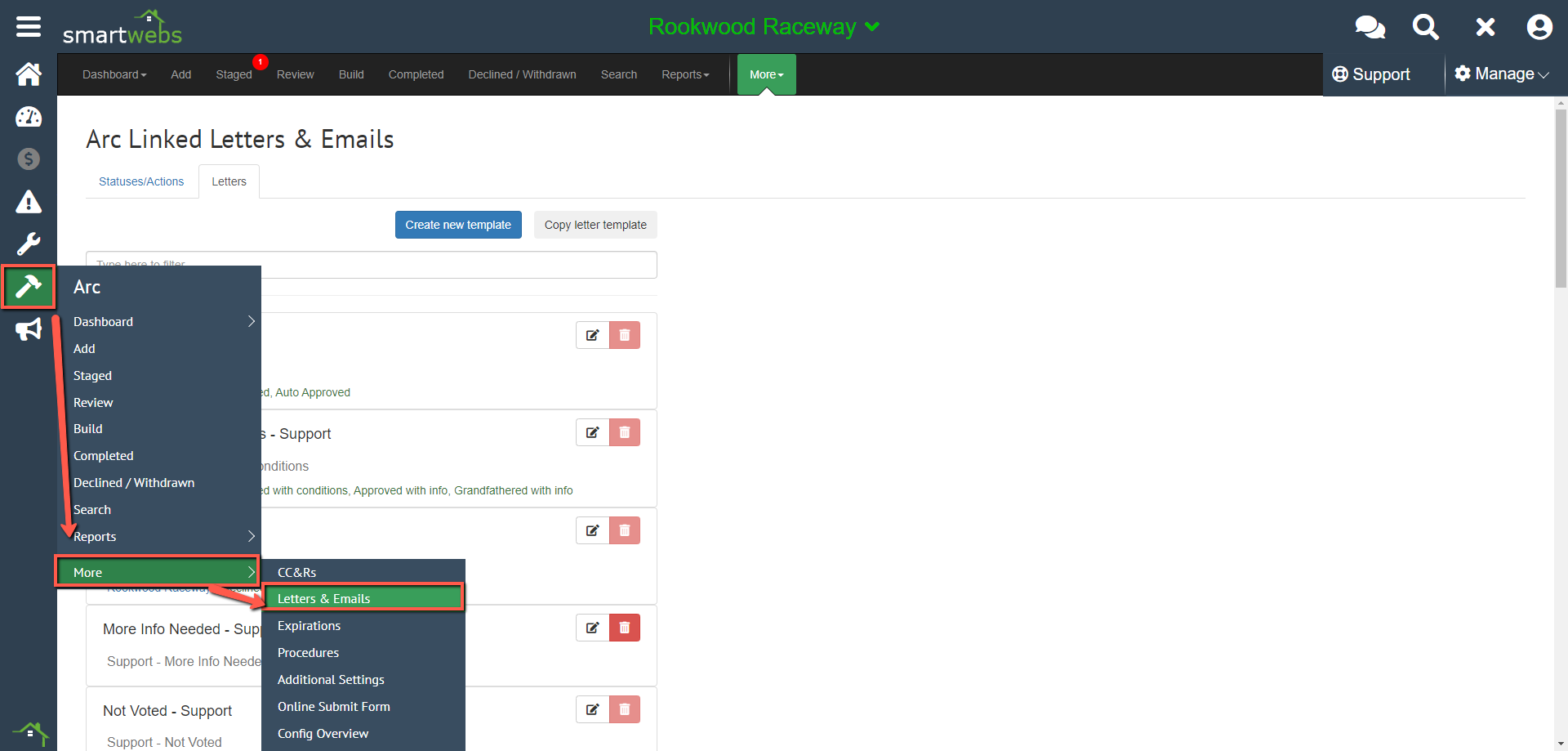This screenshot has height=751, width=1568.
Task: Go to Search in top navigation
Action: pyautogui.click(x=619, y=74)
